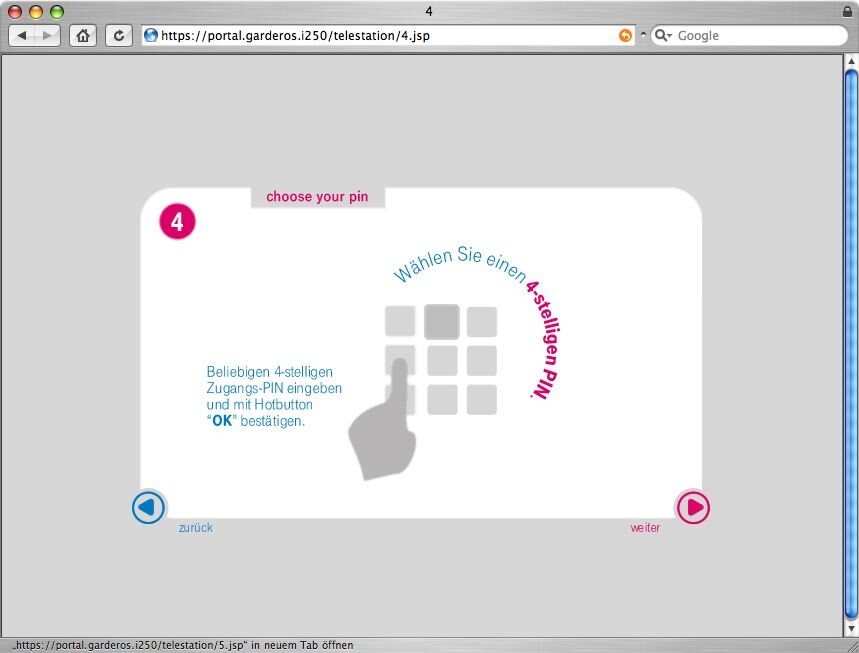
Task: Click the top-left keypad key
Action: click(400, 321)
